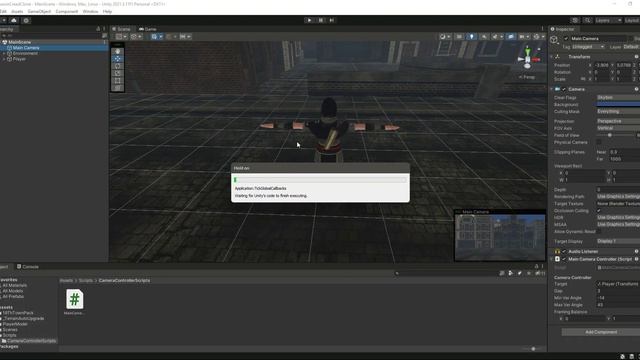The image size is (640, 360).
Task: Select the Hand (view) tool
Action: click(x=118, y=51)
